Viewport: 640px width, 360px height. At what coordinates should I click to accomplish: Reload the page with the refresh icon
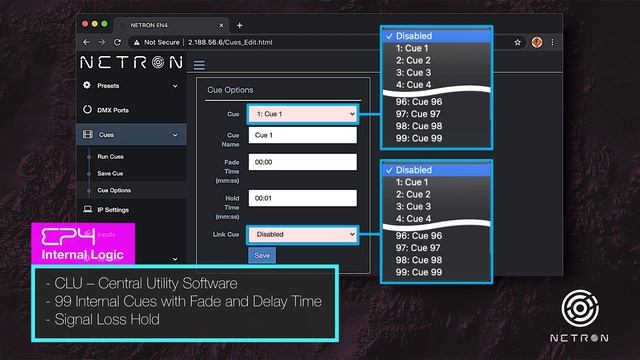117,42
